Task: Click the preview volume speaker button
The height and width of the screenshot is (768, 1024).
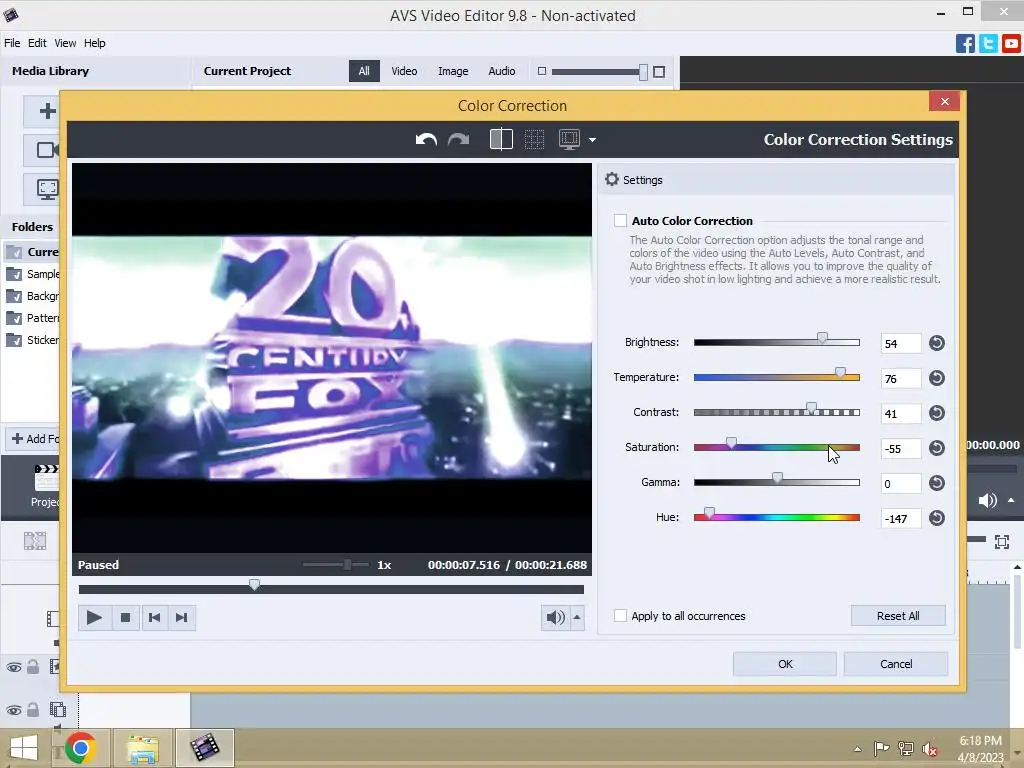Action: point(555,617)
